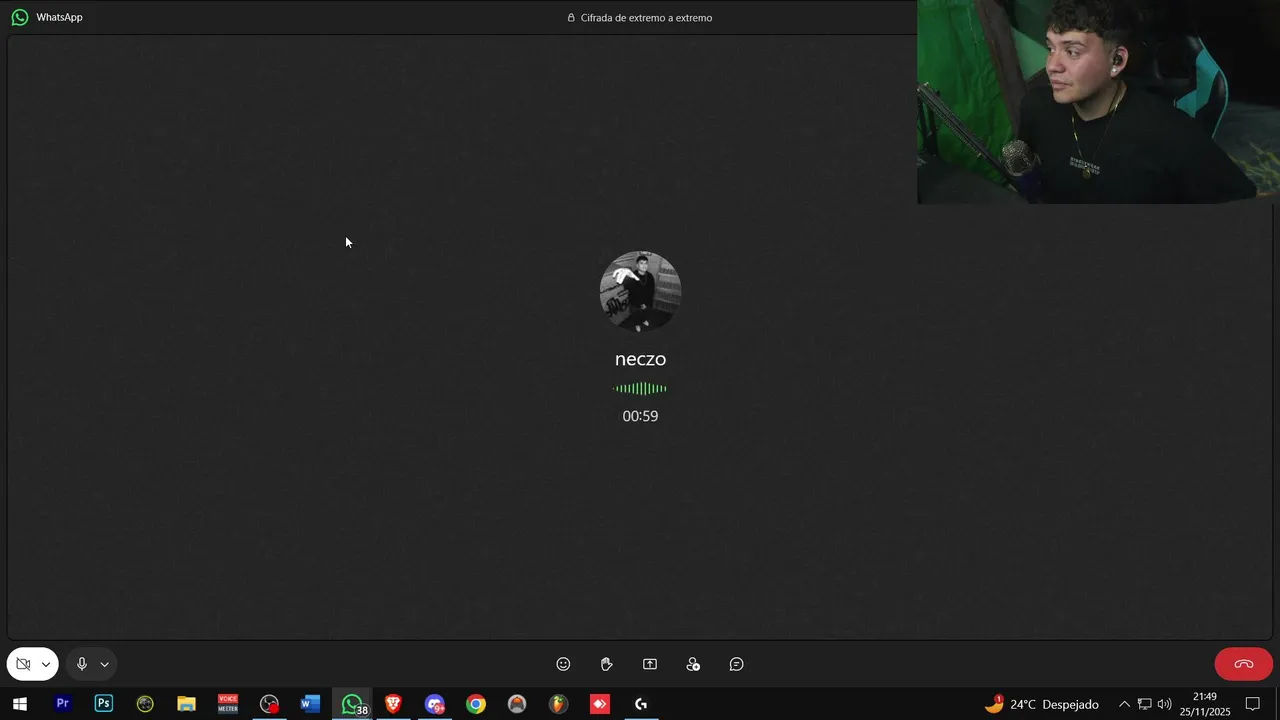The height and width of the screenshot is (720, 1280).
Task: Open FL Studio from taskbar
Action: (x=558, y=704)
